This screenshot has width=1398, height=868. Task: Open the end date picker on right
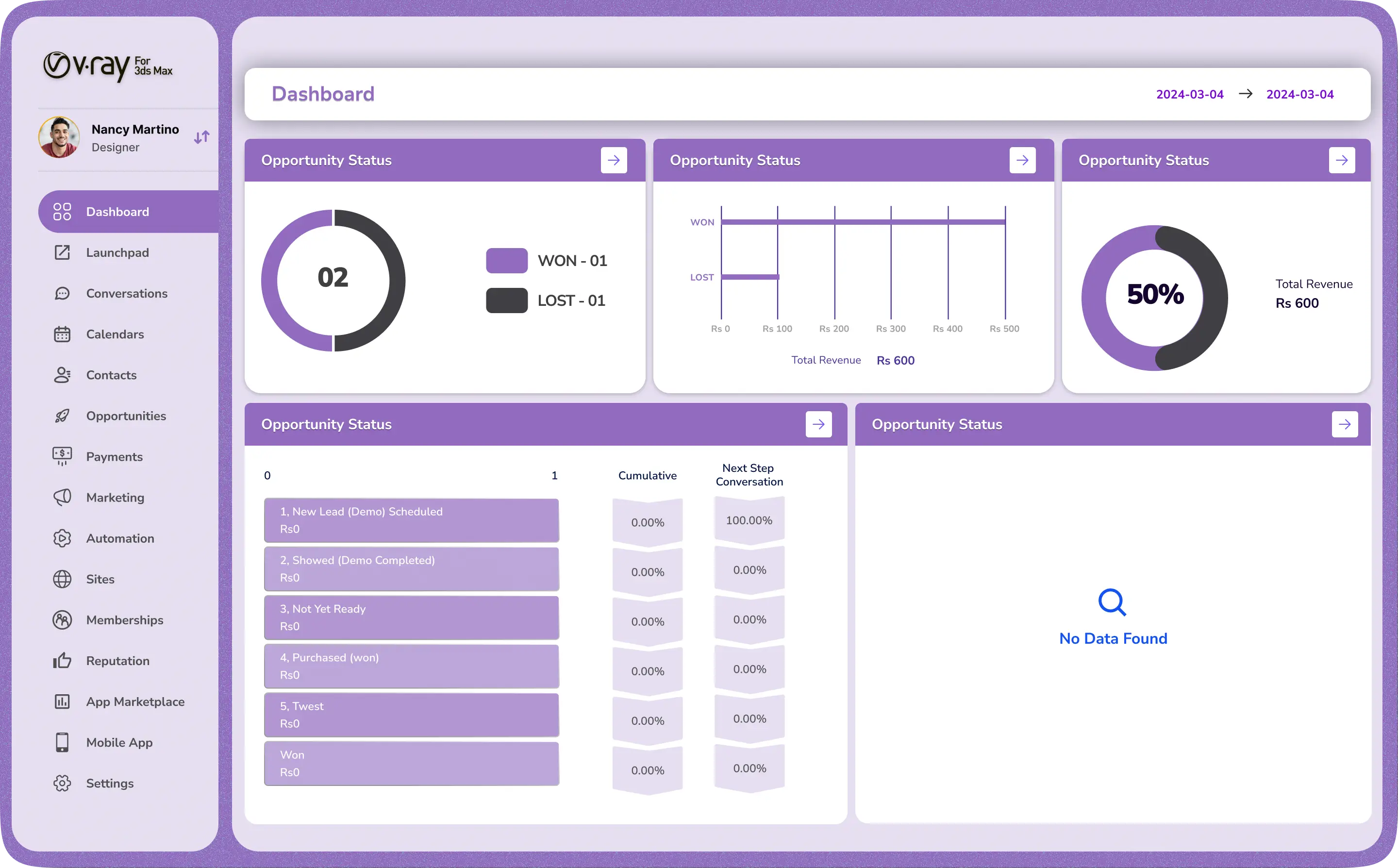coord(1299,94)
